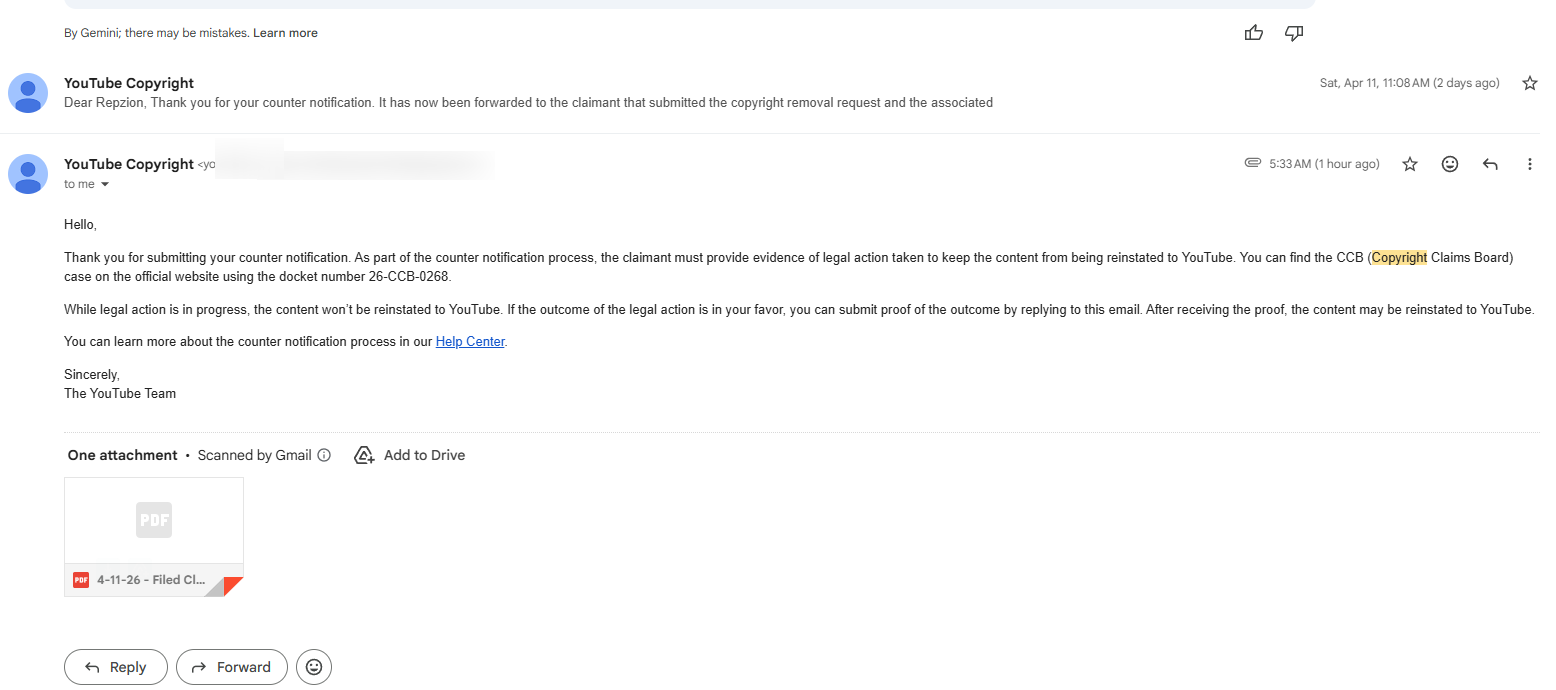Click the paperclip attachment indicator icon
This screenshot has height=690, width=1556.
(x=1252, y=163)
